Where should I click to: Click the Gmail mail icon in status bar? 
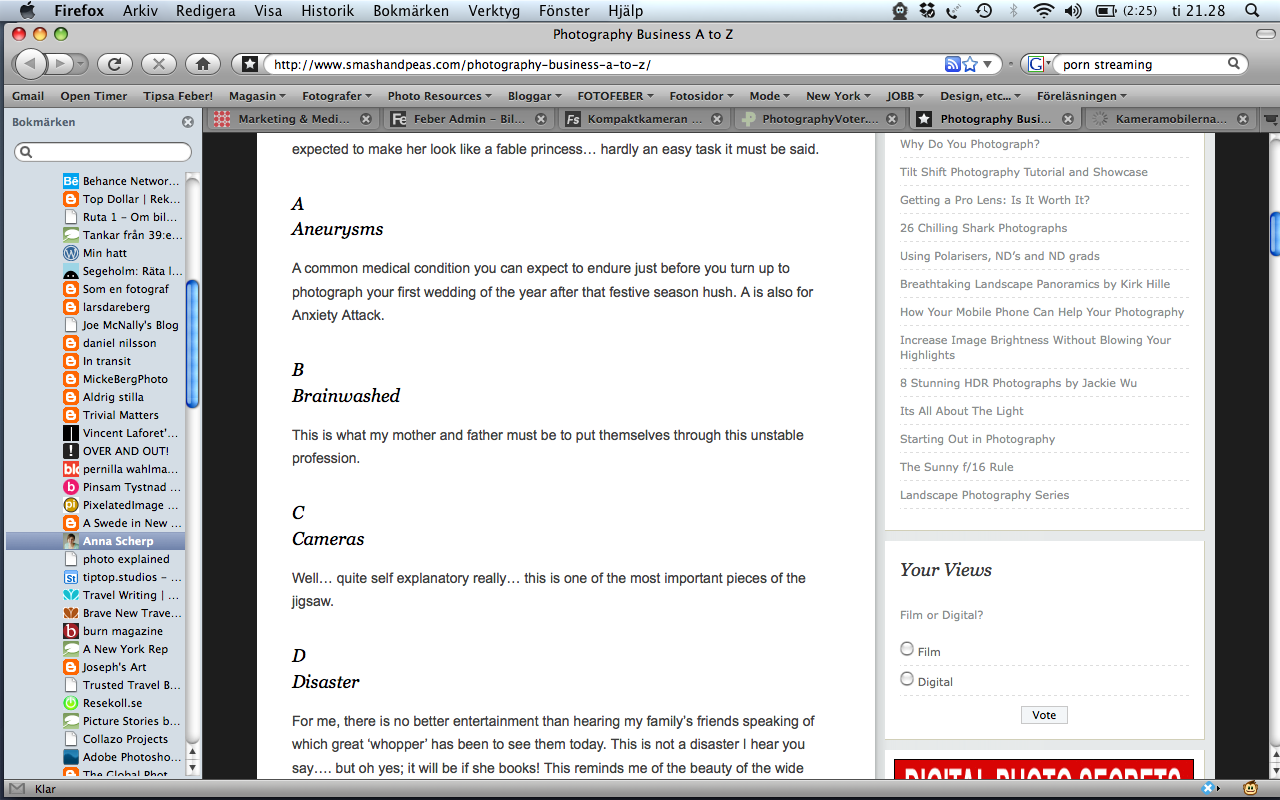[17, 789]
